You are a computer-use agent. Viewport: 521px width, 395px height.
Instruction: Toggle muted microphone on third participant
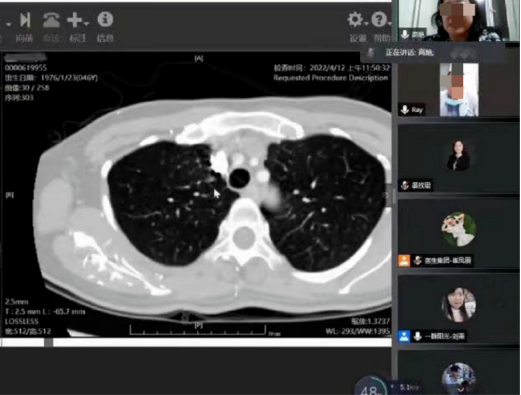coord(405,185)
